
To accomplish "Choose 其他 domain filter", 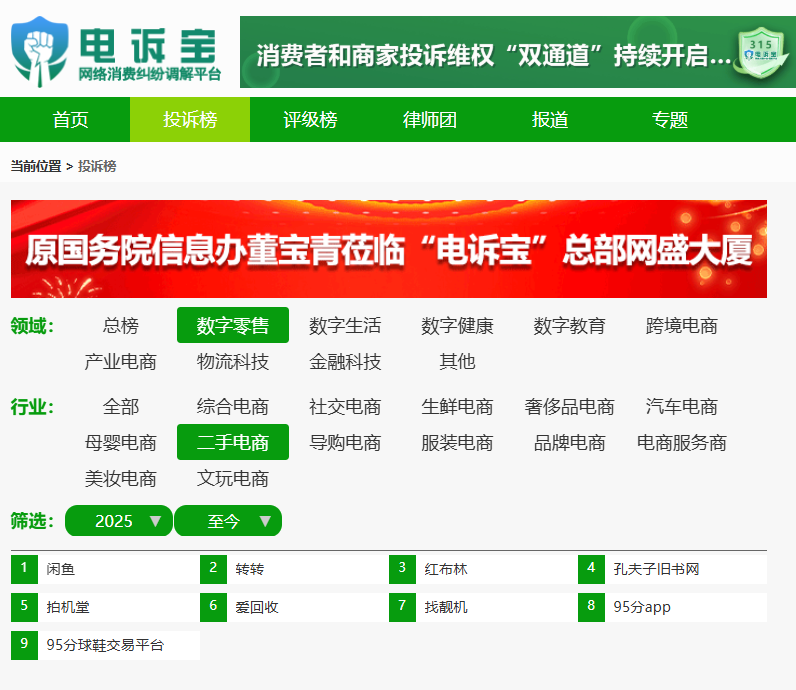I will [457, 362].
